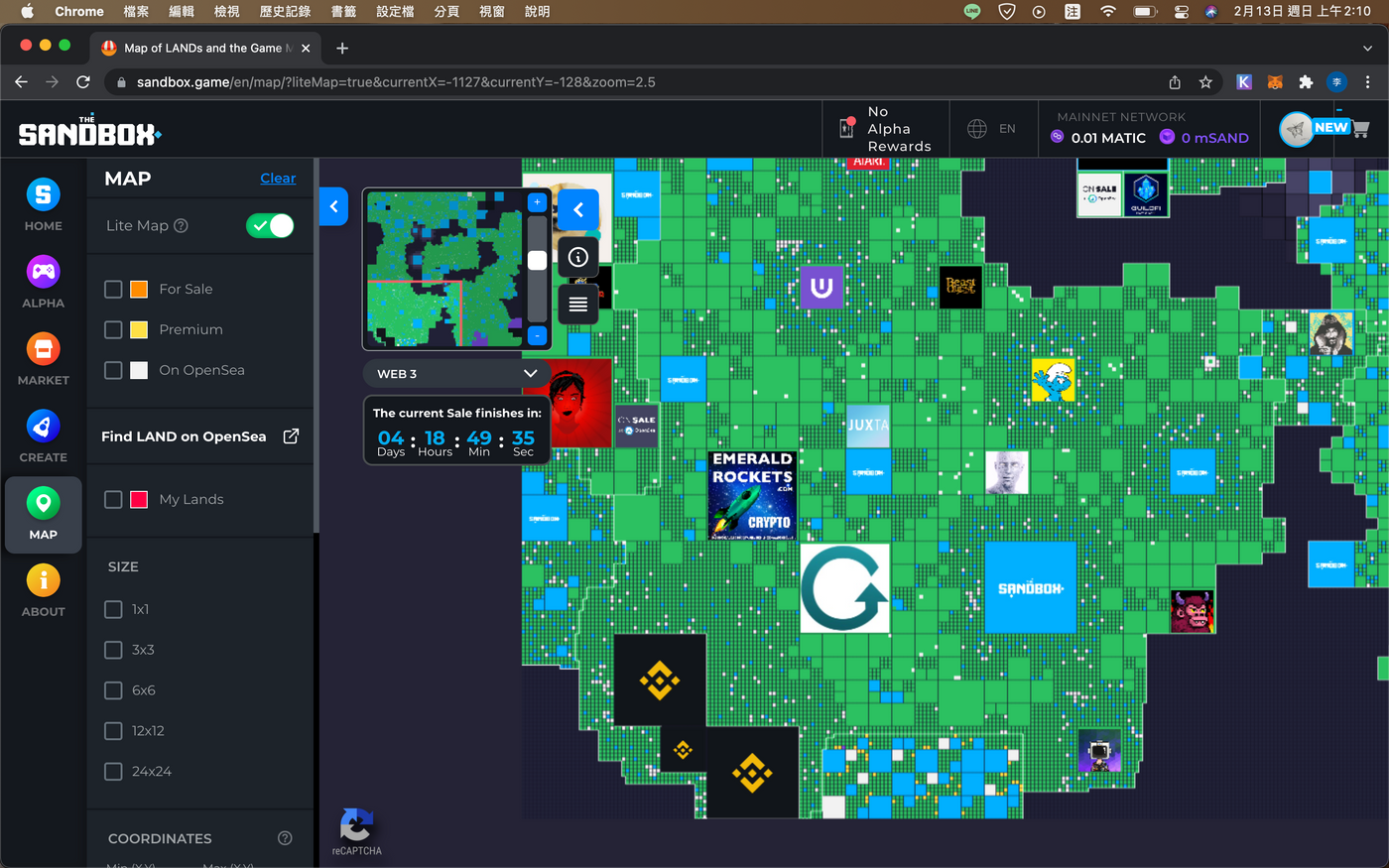Check the For Sale filter
Image resolution: width=1389 pixels, height=868 pixels.
113,289
